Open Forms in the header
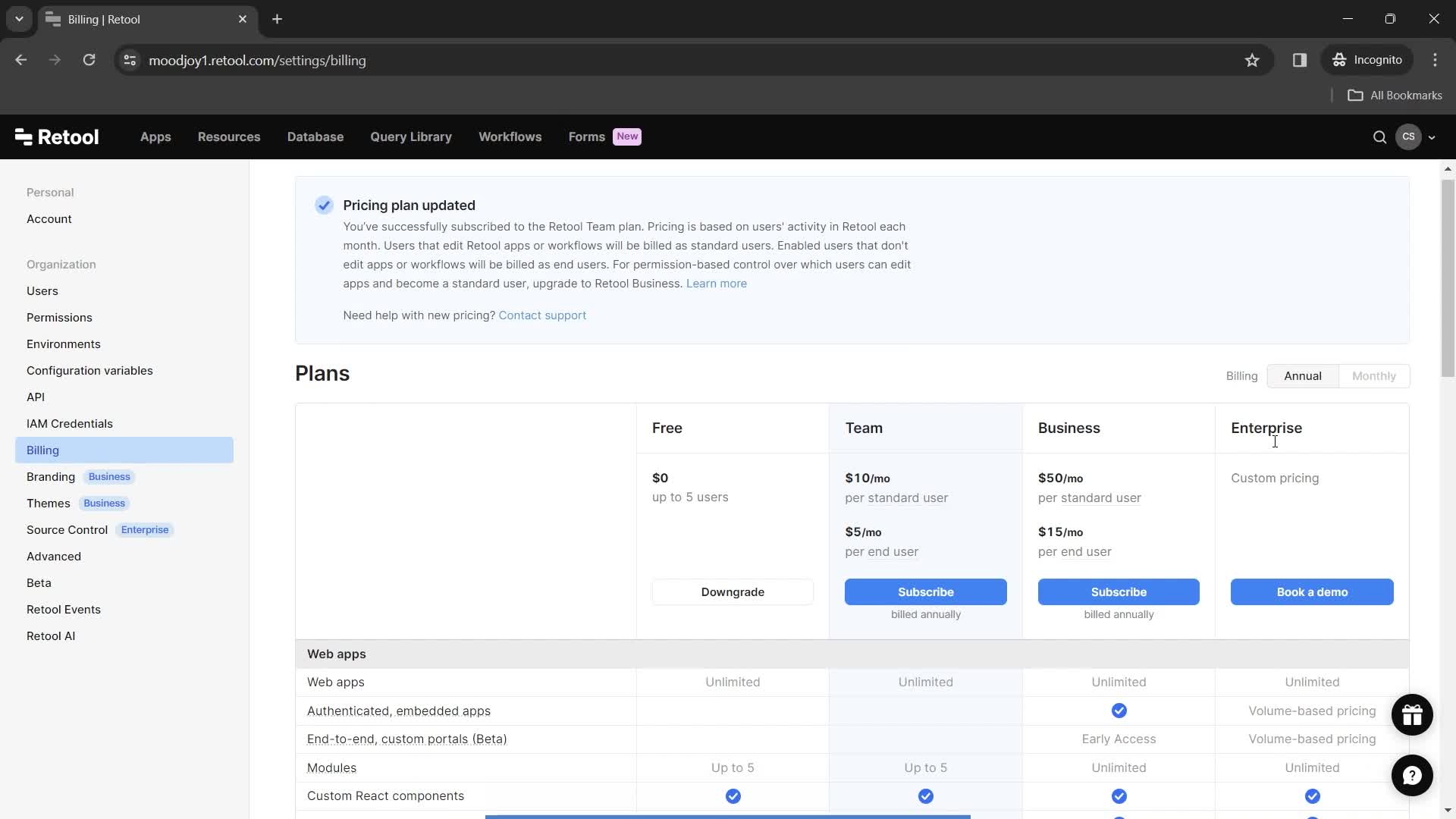The width and height of the screenshot is (1456, 819). (x=586, y=137)
